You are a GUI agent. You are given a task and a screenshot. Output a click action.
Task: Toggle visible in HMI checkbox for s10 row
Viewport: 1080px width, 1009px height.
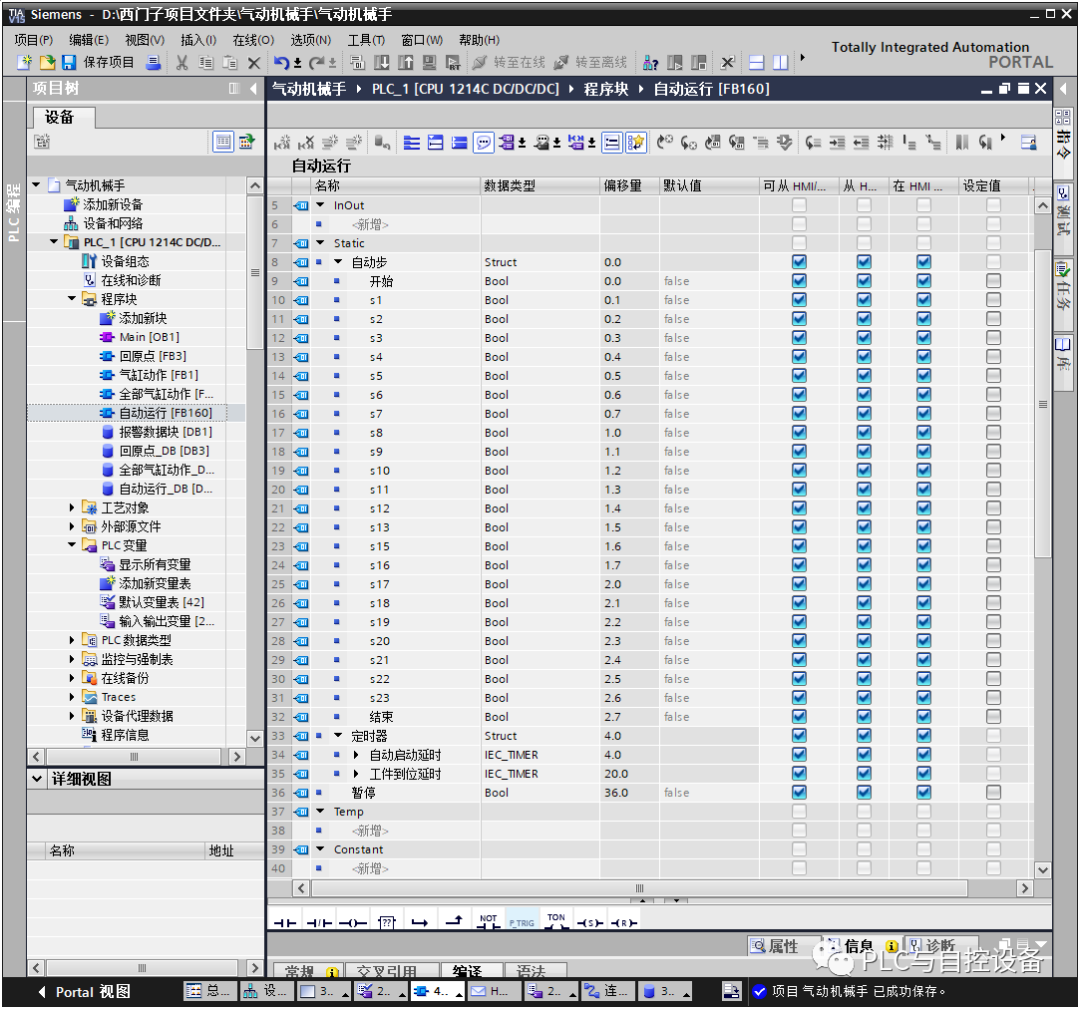pyautogui.click(x=924, y=470)
